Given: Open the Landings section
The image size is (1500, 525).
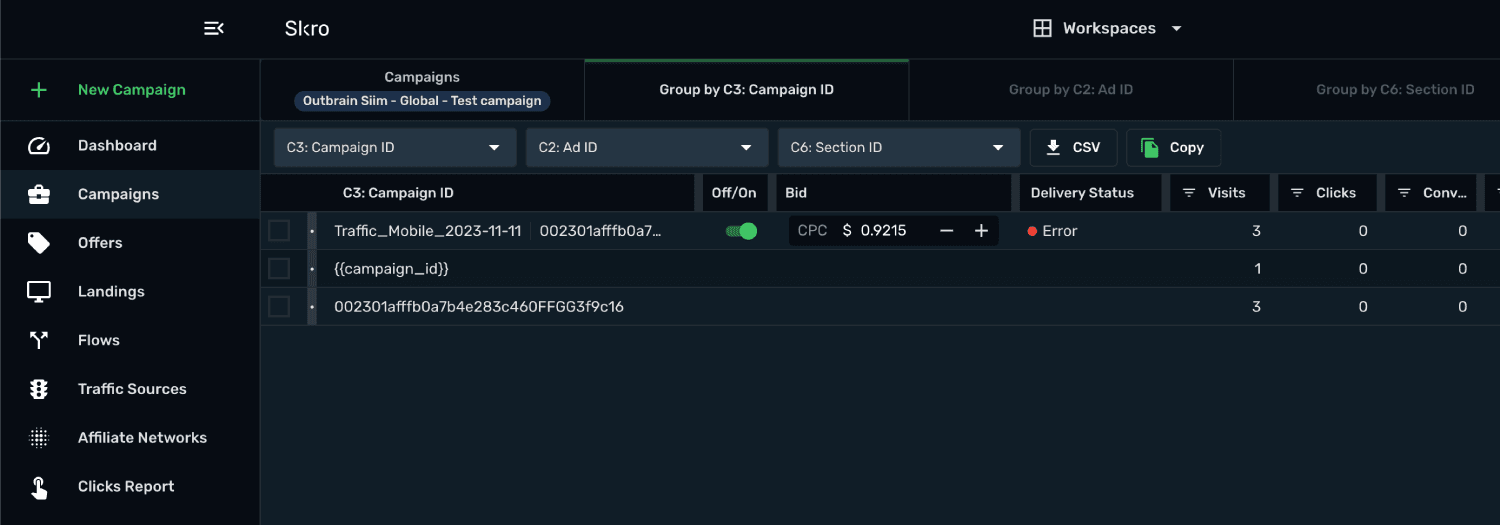Looking at the screenshot, I should pos(111,292).
